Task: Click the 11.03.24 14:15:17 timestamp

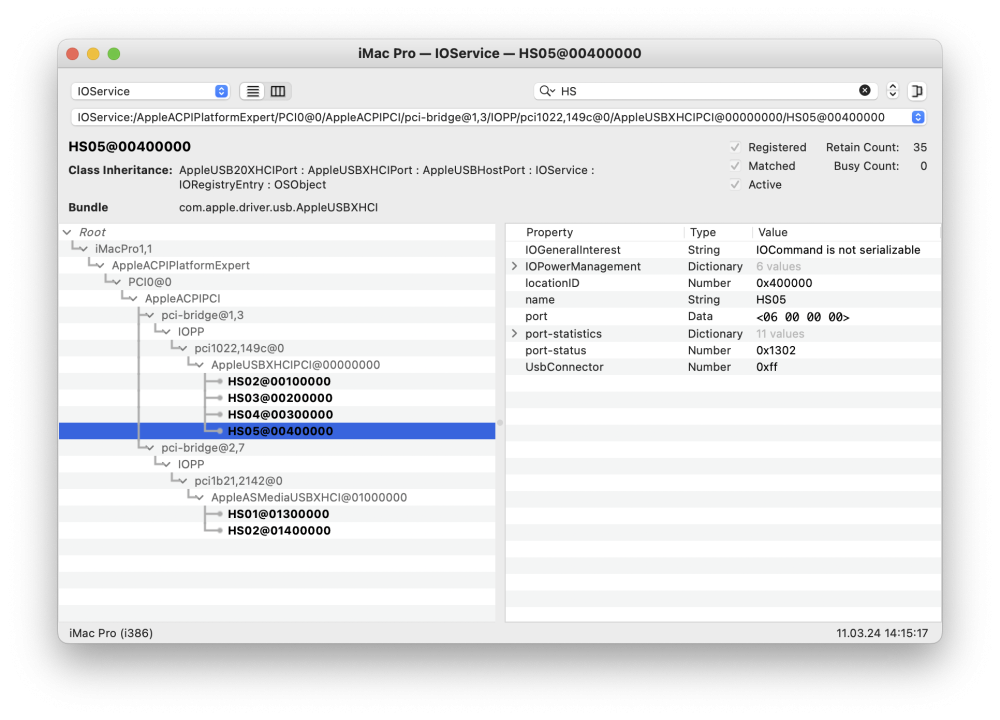Action: [882, 633]
